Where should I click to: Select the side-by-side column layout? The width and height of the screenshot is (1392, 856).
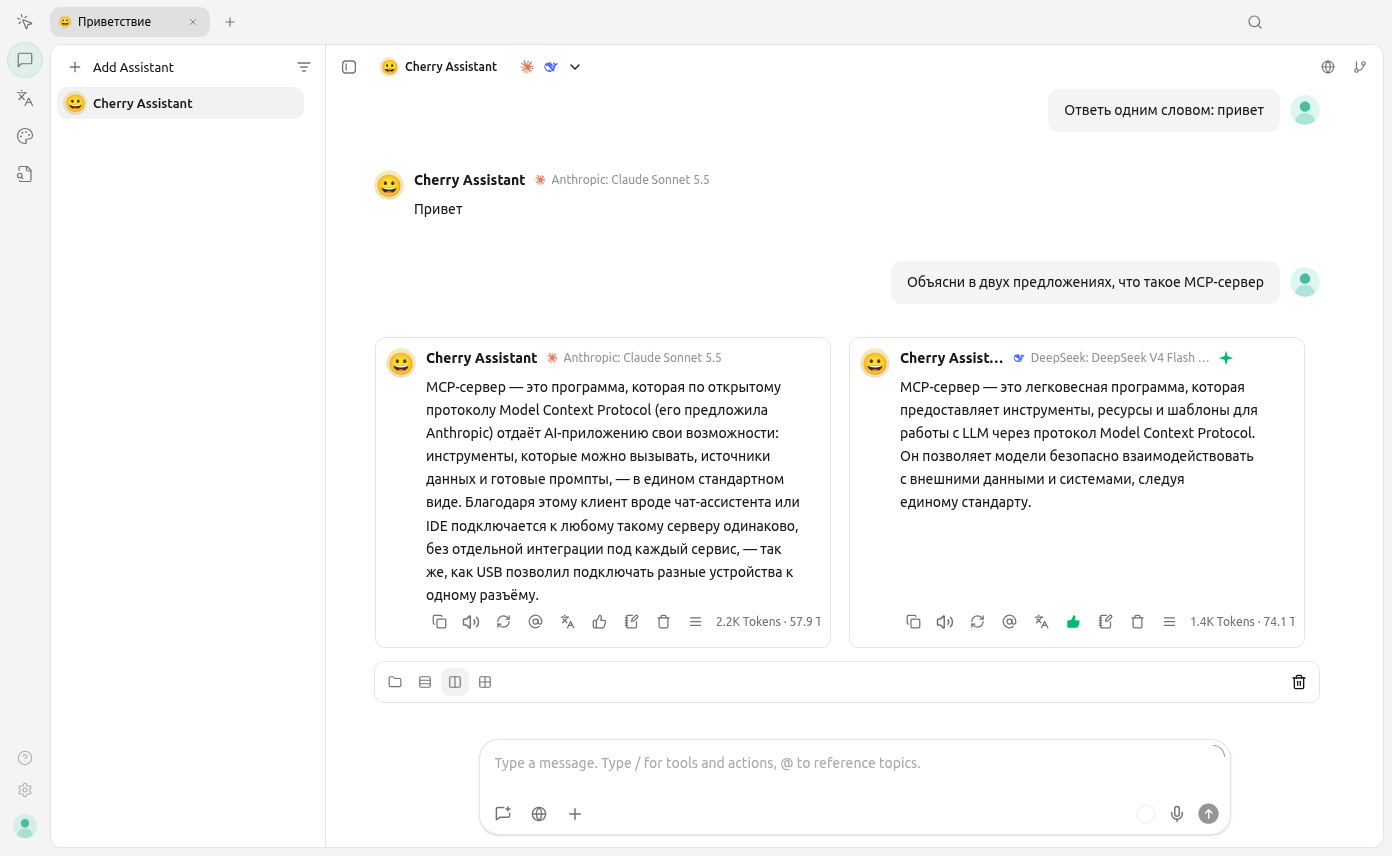pyautogui.click(x=455, y=682)
